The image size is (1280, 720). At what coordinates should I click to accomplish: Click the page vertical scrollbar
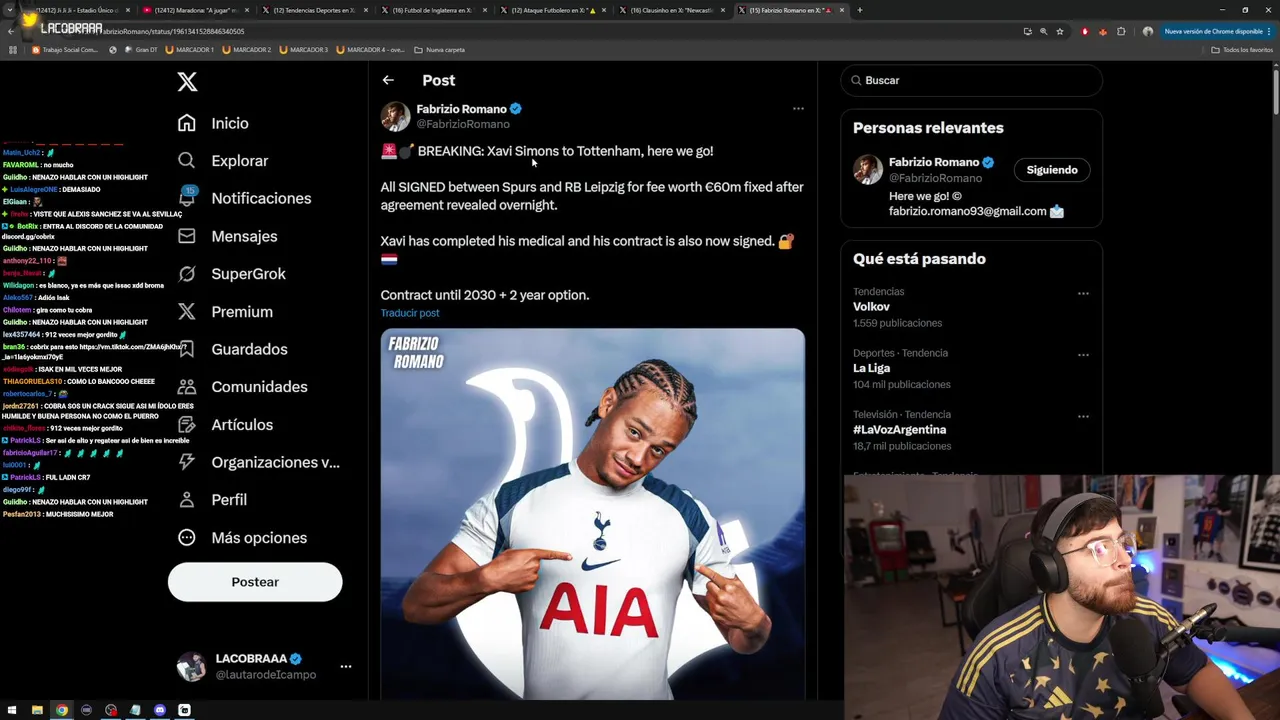tap(1275, 380)
